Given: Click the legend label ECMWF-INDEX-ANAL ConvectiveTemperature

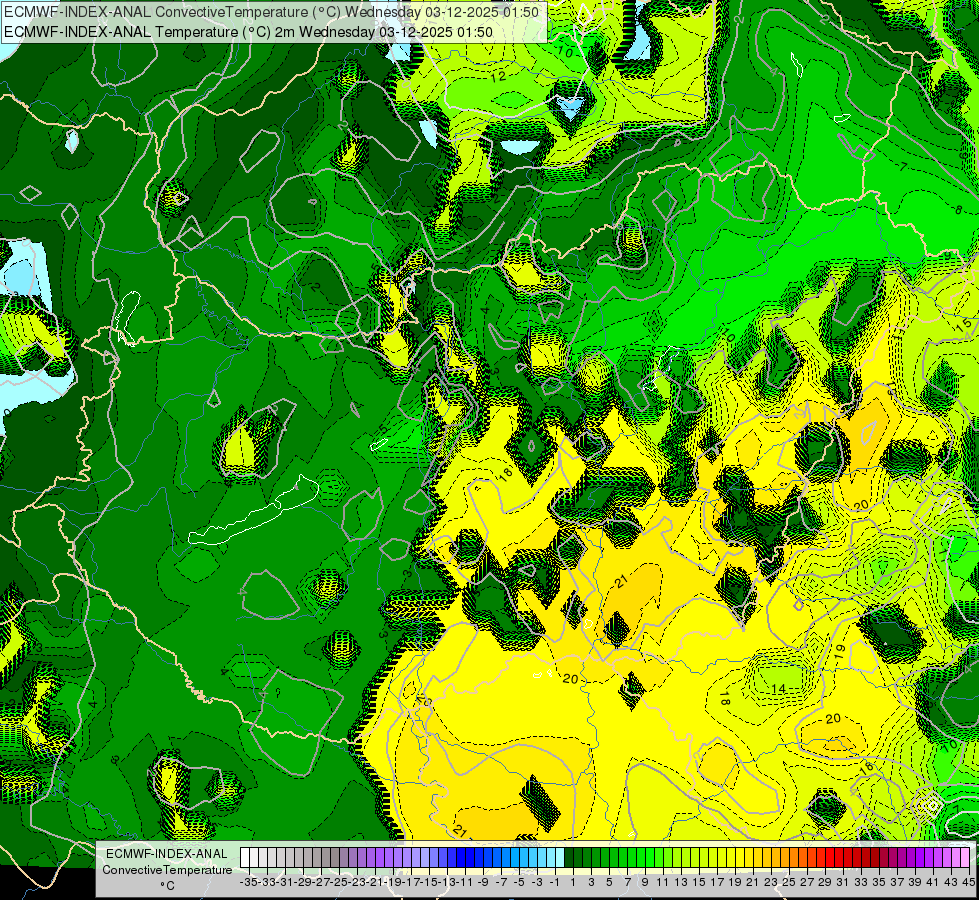Looking at the screenshot, I should tap(167, 862).
